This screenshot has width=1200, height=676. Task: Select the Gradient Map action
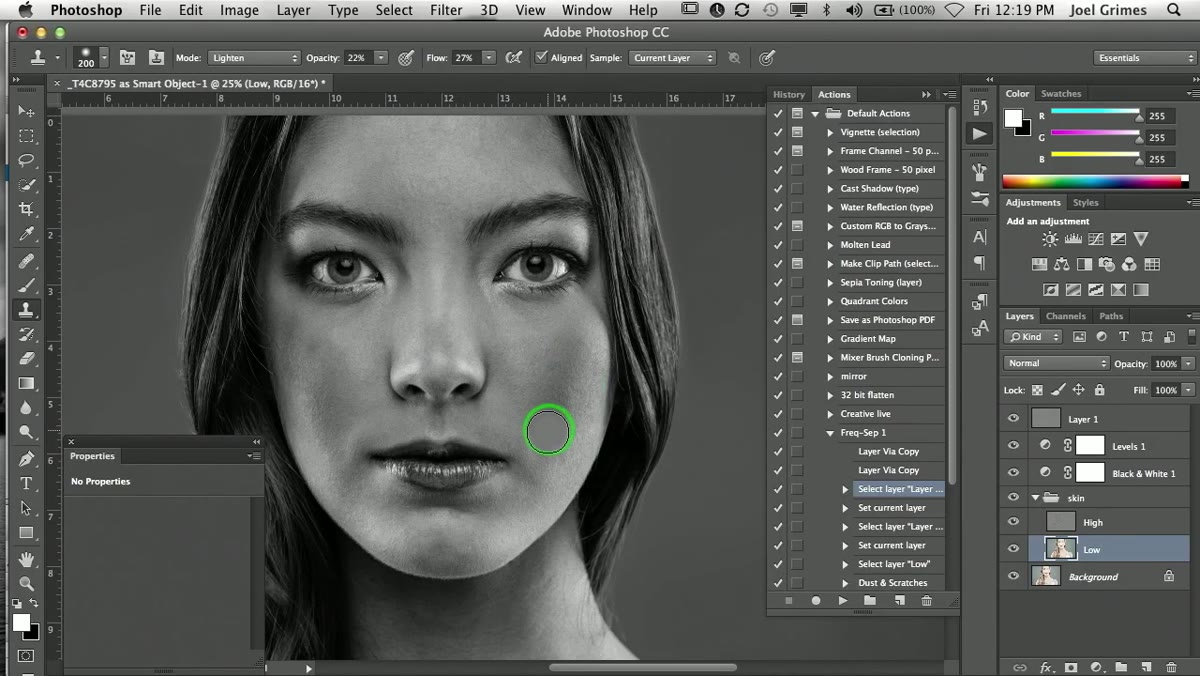click(868, 339)
